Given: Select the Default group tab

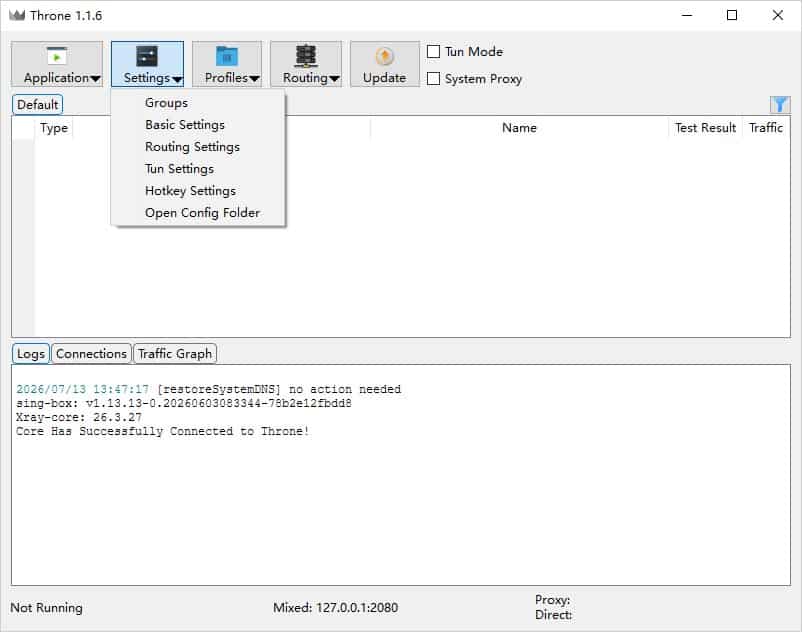Looking at the screenshot, I should click(x=37, y=104).
